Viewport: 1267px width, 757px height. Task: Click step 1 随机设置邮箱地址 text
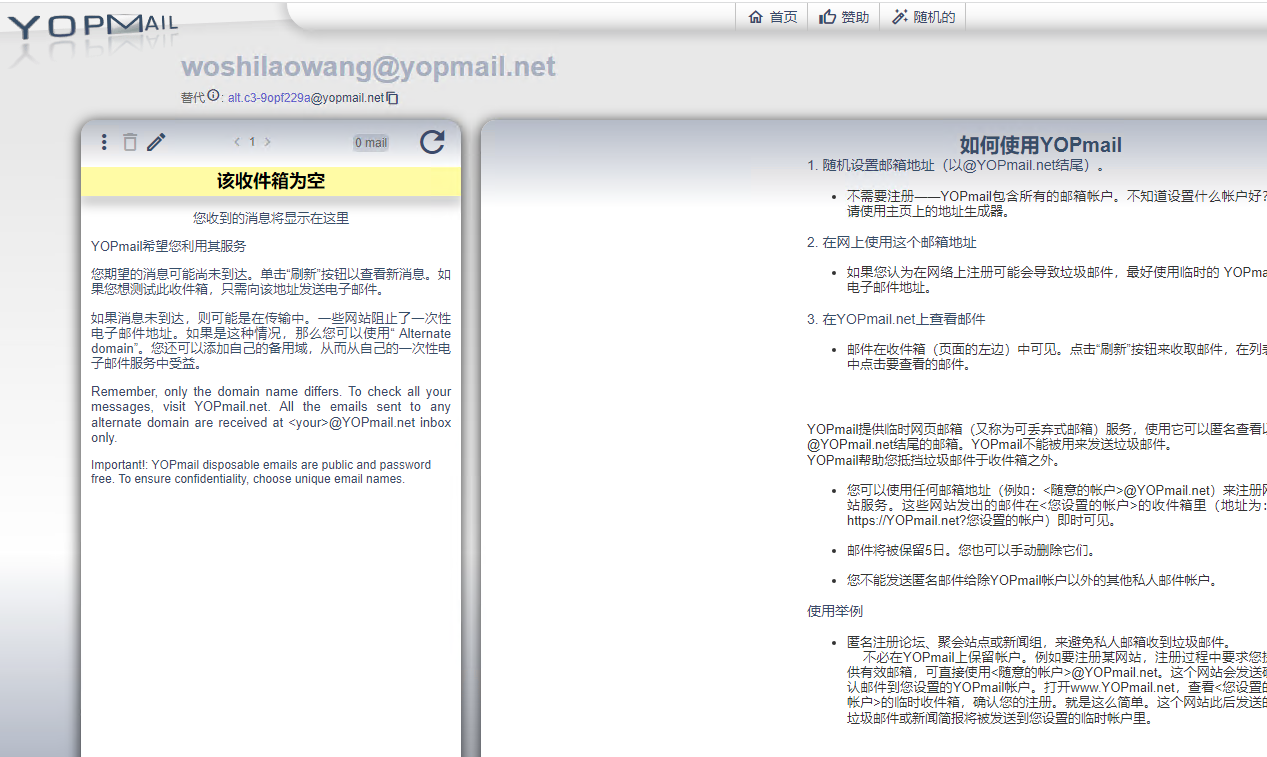pyautogui.click(x=957, y=165)
